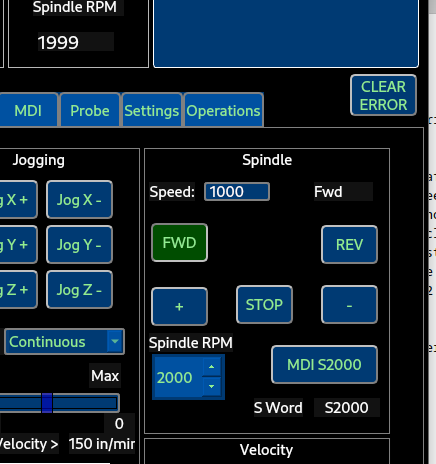Jog the Y axis negative
The image size is (436, 464).
tap(79, 245)
